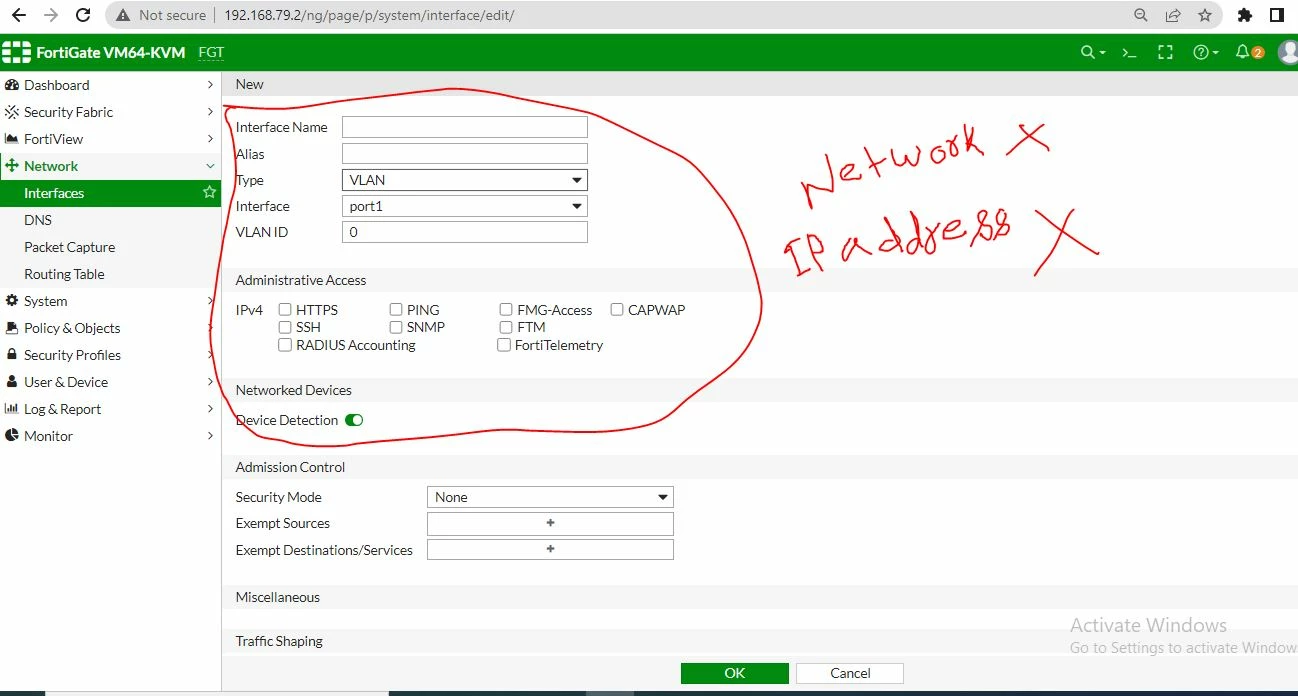Image resolution: width=1298 pixels, height=696 pixels.
Task: Add an Exempt Sources entry
Action: [x=550, y=523]
